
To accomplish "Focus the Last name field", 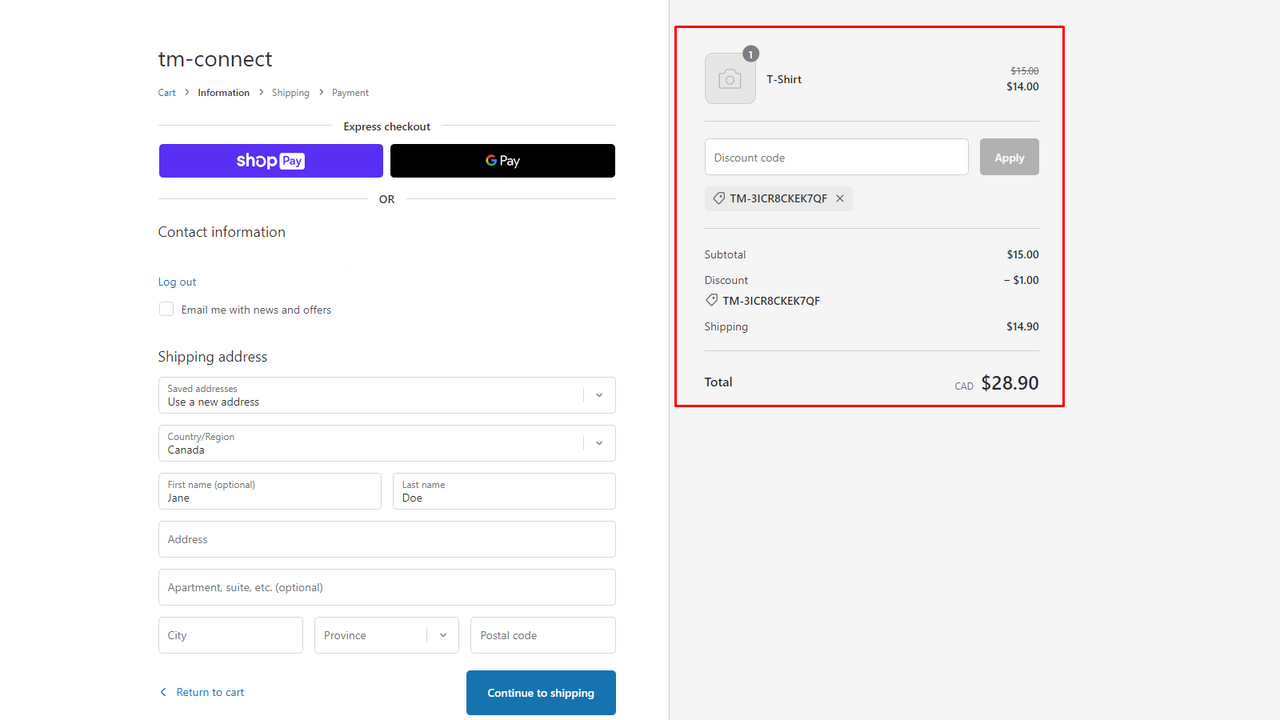I will coord(504,491).
